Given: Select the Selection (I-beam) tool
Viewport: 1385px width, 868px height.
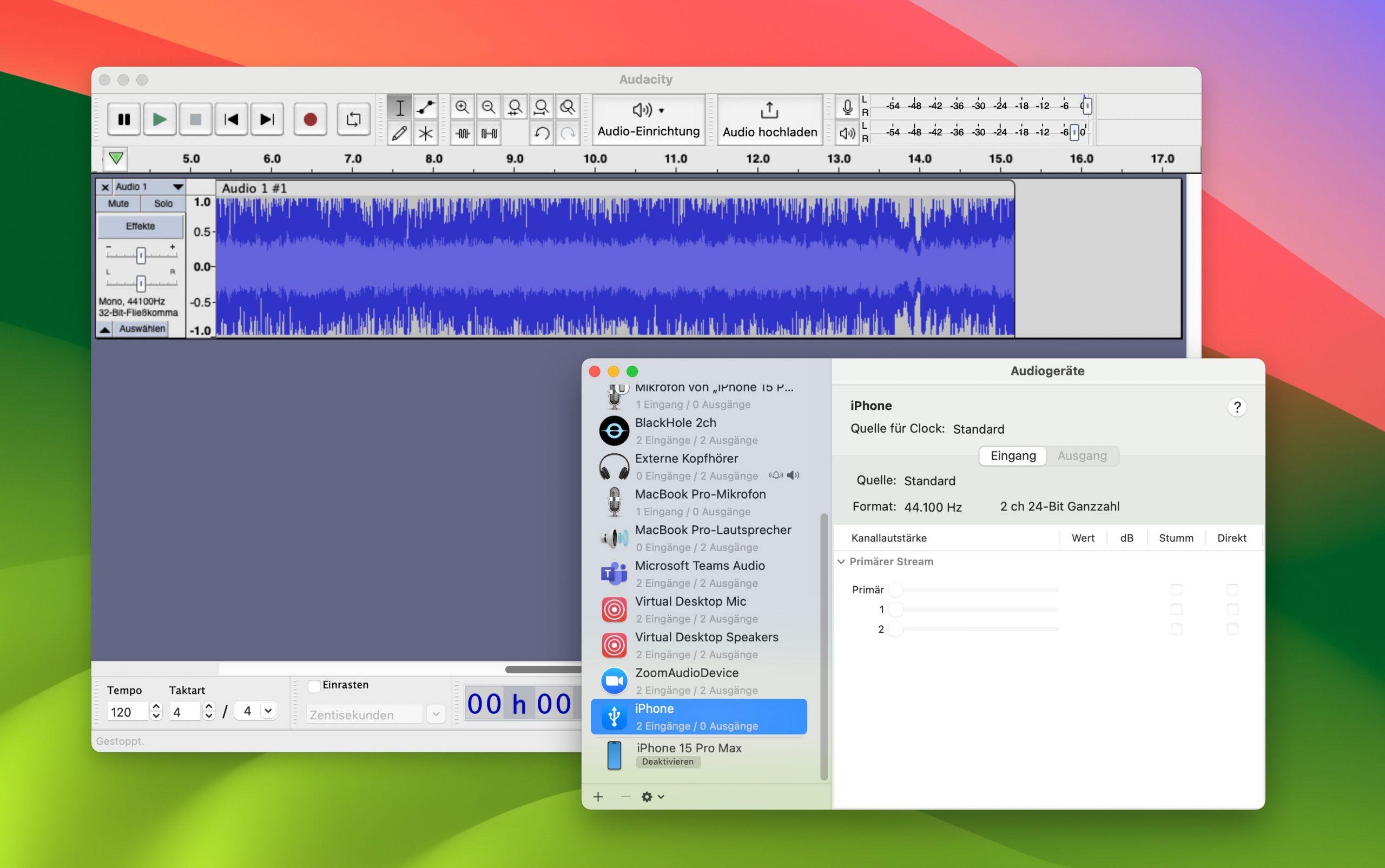Looking at the screenshot, I should (400, 108).
